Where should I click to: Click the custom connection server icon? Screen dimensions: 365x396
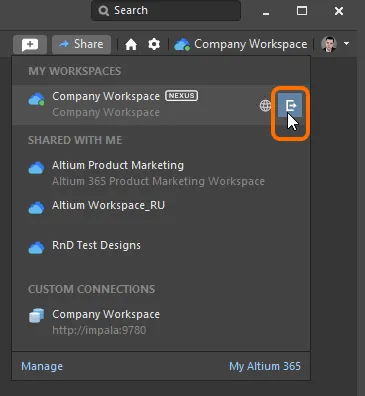tap(36, 316)
